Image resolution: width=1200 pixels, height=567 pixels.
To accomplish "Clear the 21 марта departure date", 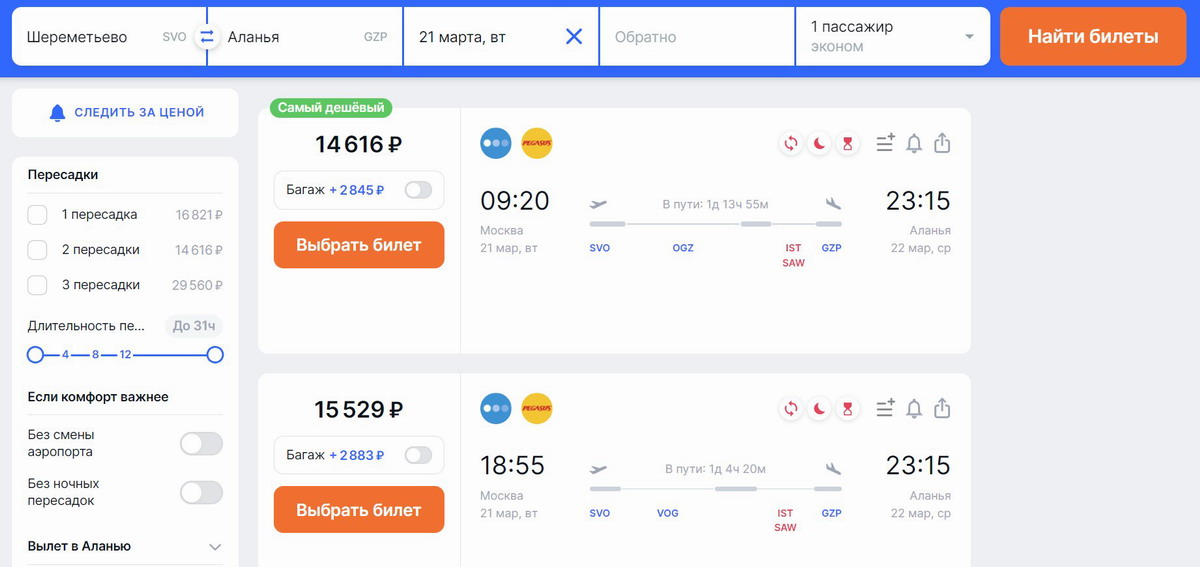I will click(x=574, y=37).
